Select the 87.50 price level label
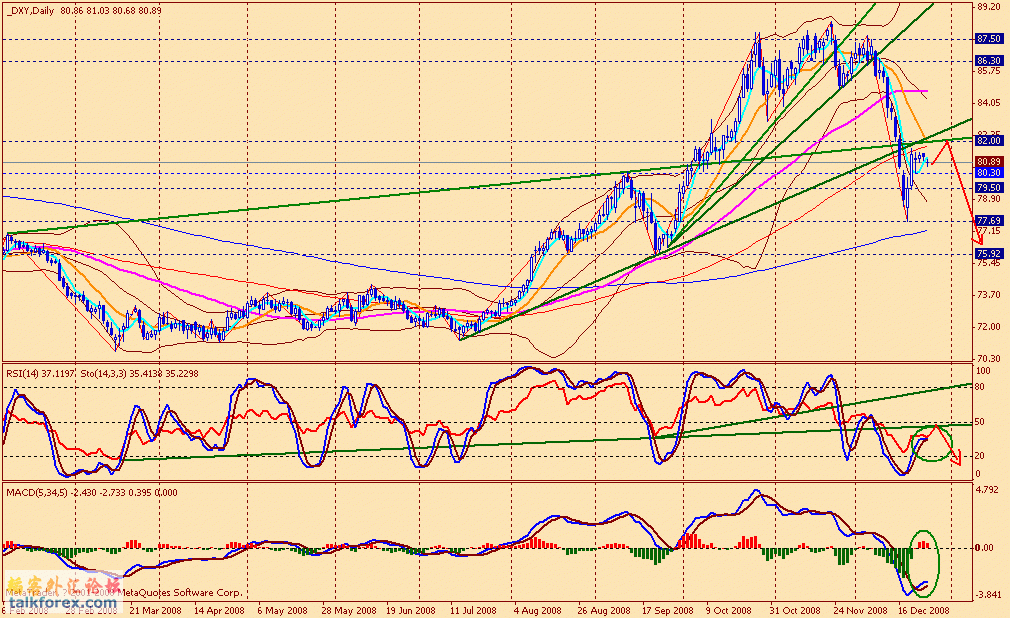This screenshot has height=618, width=1010. tap(988, 39)
